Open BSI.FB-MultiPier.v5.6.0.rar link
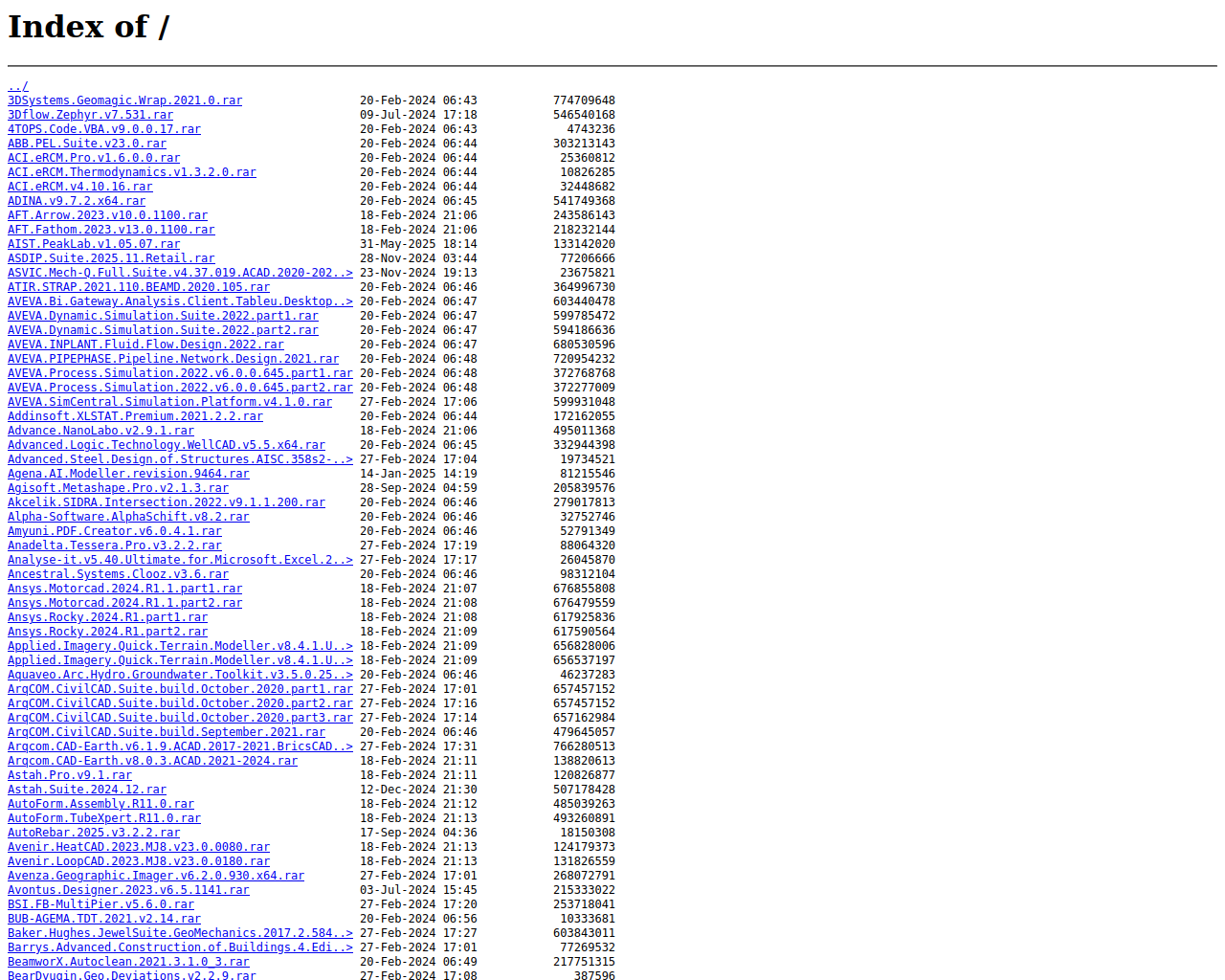The height and width of the screenshot is (980, 1225). click(100, 904)
